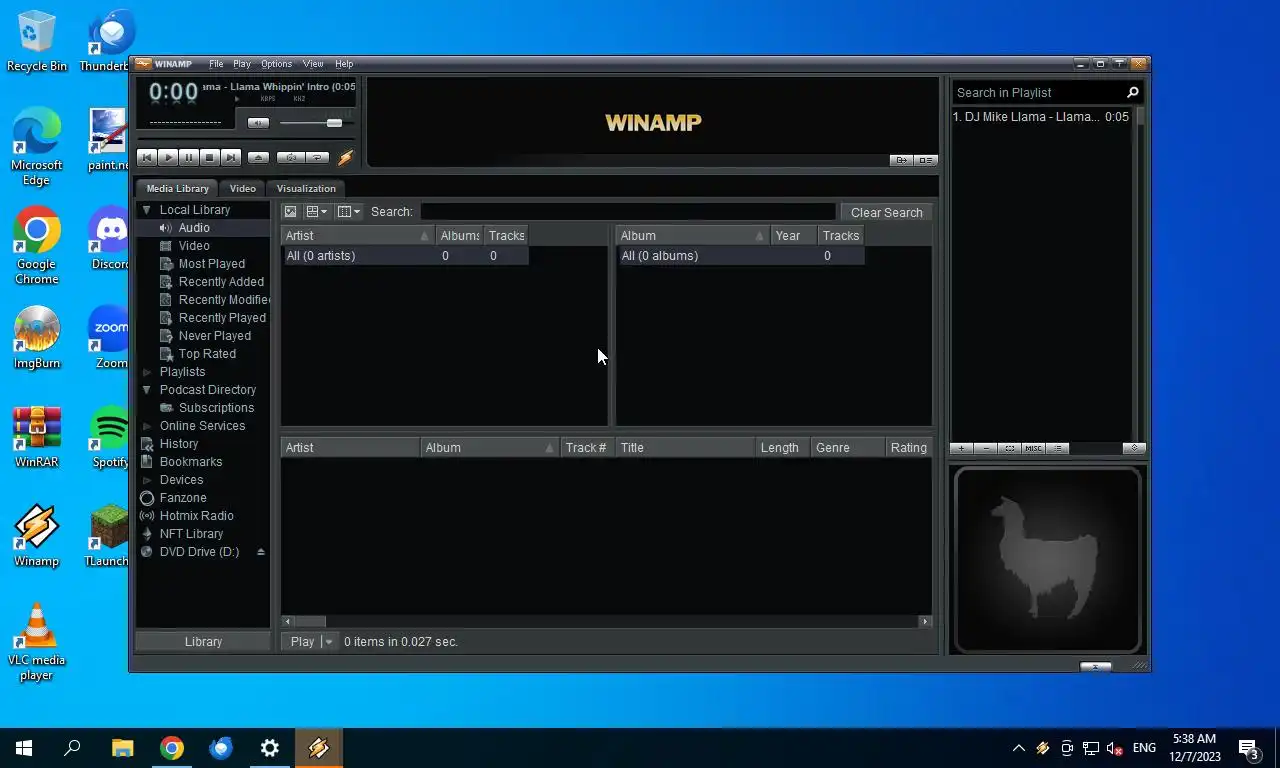Expand the Playlists tree node
Image resolution: width=1280 pixels, height=768 pixels.
coord(147,372)
